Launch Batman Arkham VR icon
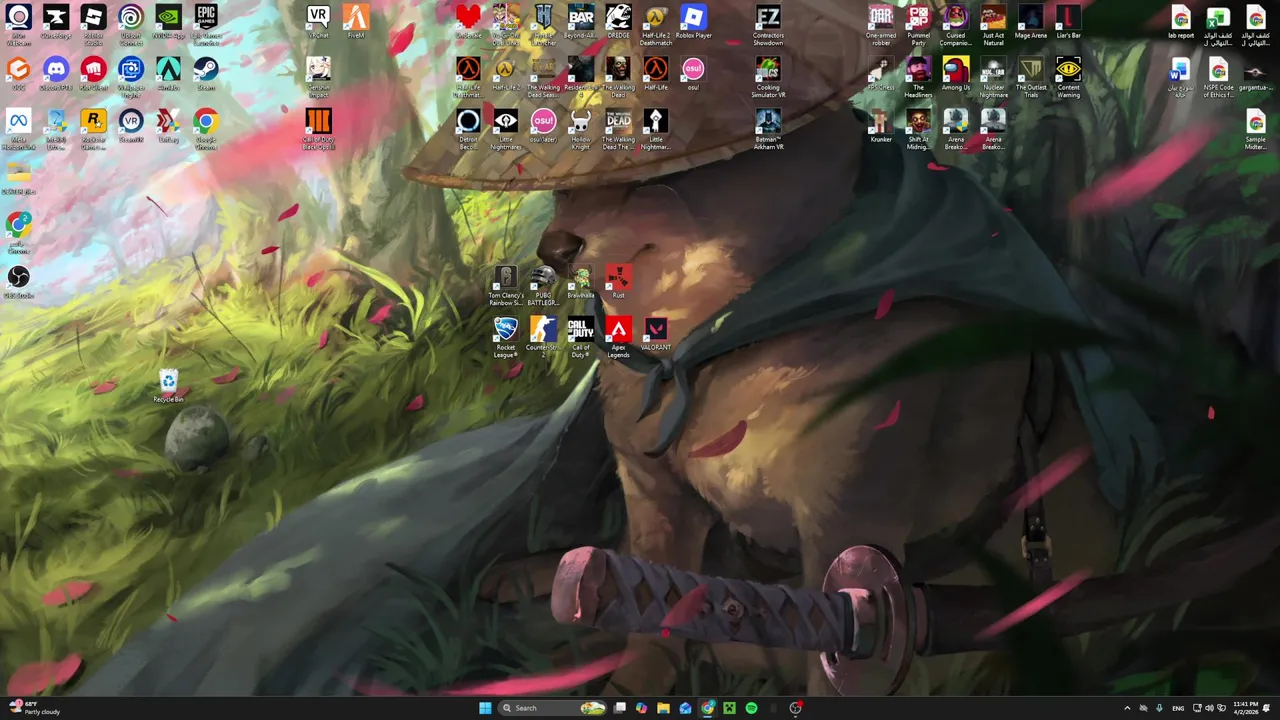Viewport: 1280px width, 720px height. (x=768, y=128)
